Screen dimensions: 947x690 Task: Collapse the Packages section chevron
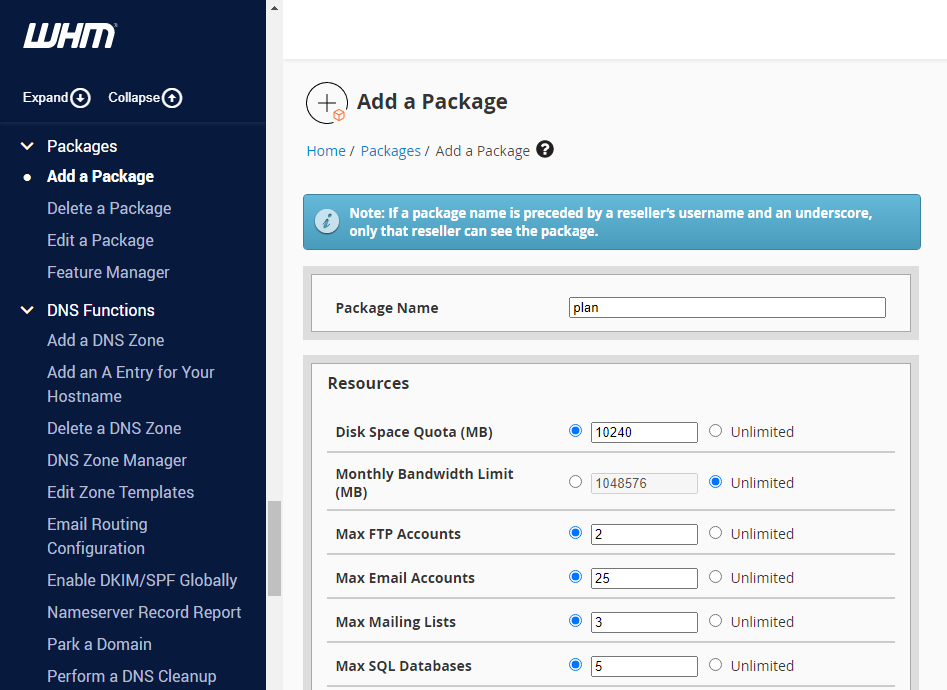27,146
